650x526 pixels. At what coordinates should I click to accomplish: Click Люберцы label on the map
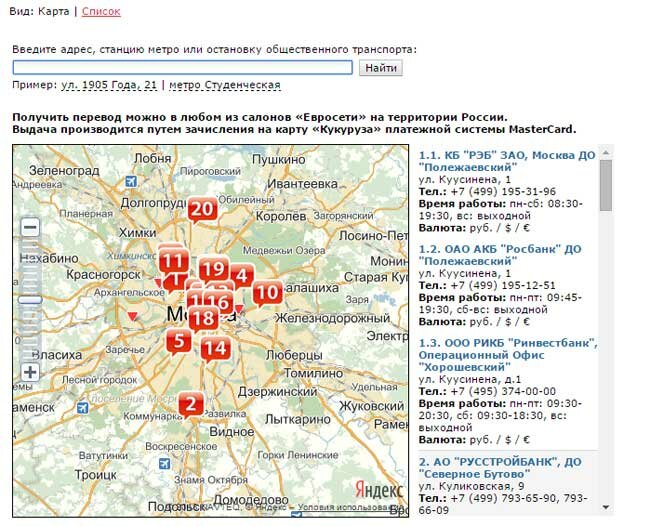pyautogui.click(x=294, y=355)
